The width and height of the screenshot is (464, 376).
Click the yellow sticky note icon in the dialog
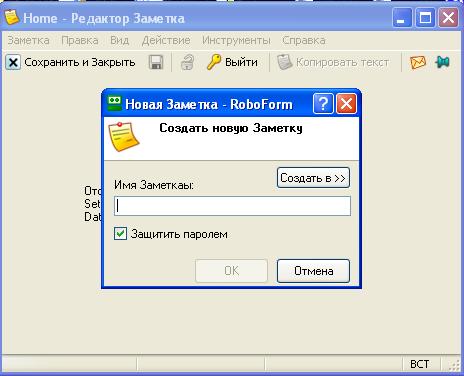[124, 137]
